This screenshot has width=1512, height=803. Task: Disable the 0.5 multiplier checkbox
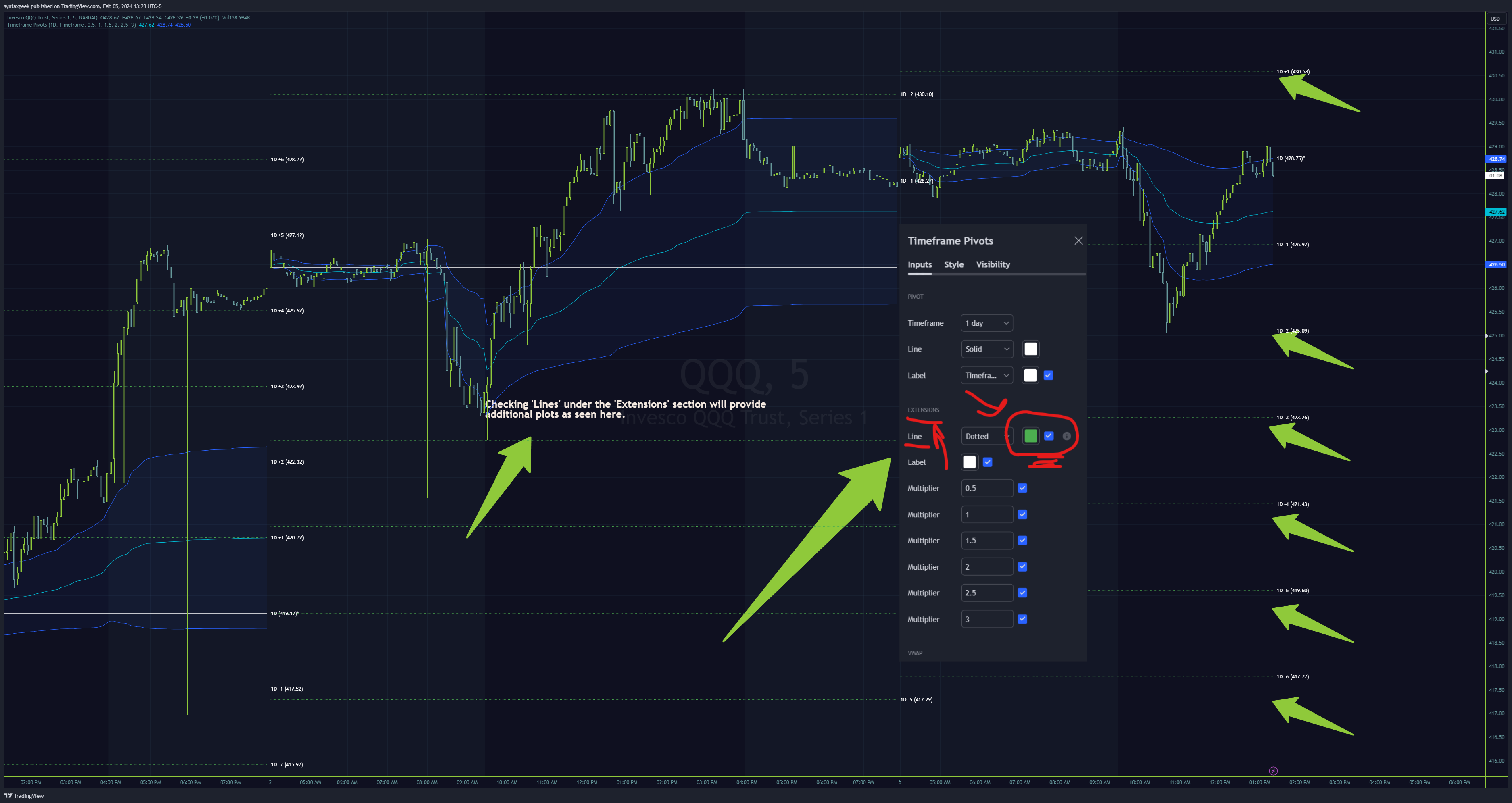click(1022, 488)
